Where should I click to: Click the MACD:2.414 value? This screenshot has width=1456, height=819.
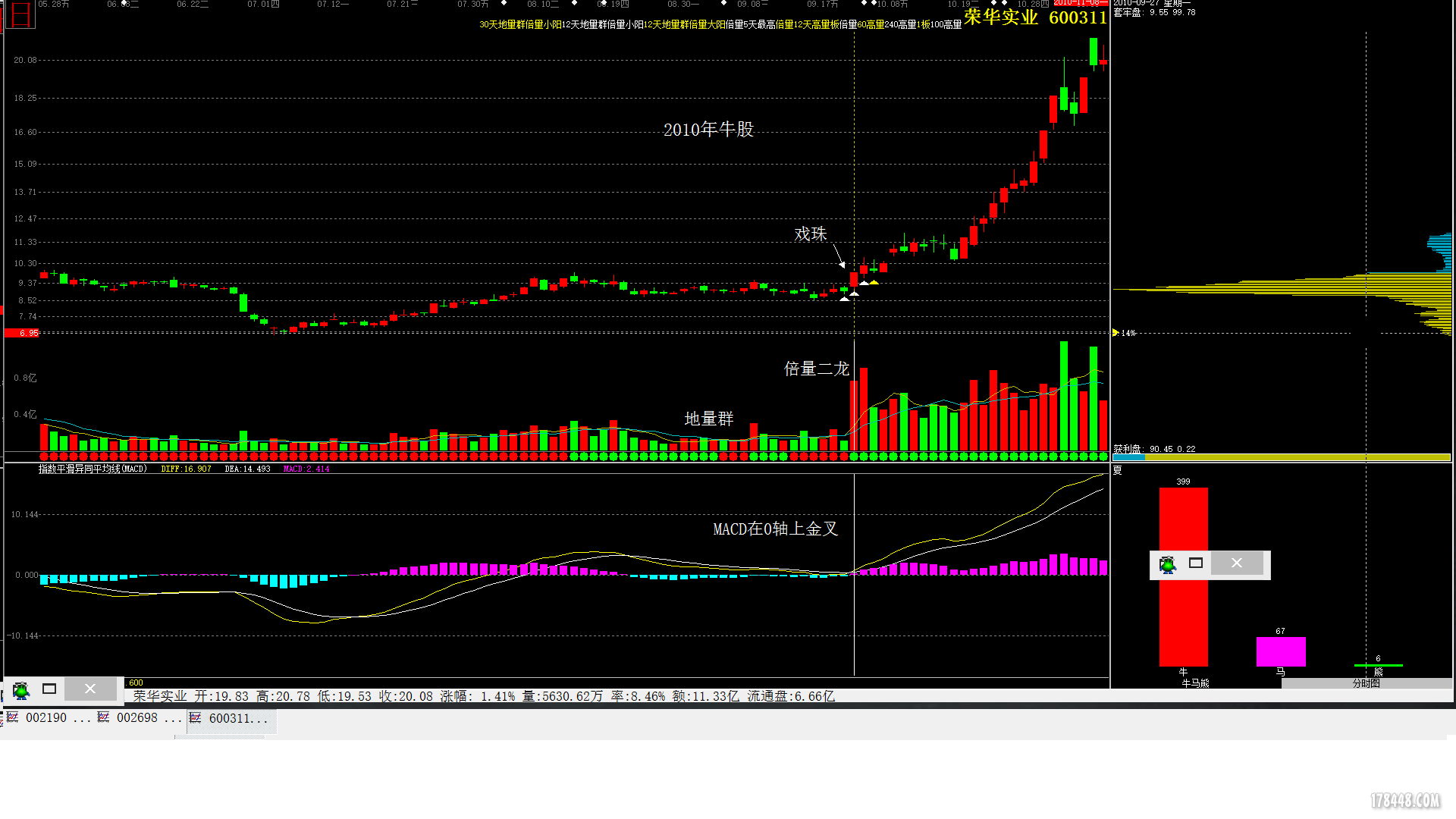pos(306,469)
